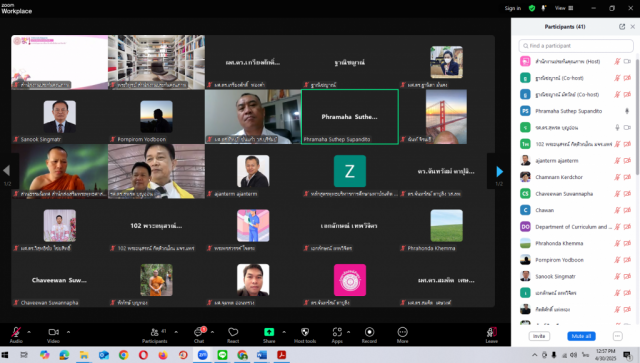Pop out the Participants panel
This screenshot has height=363, width=640.
point(622,27)
